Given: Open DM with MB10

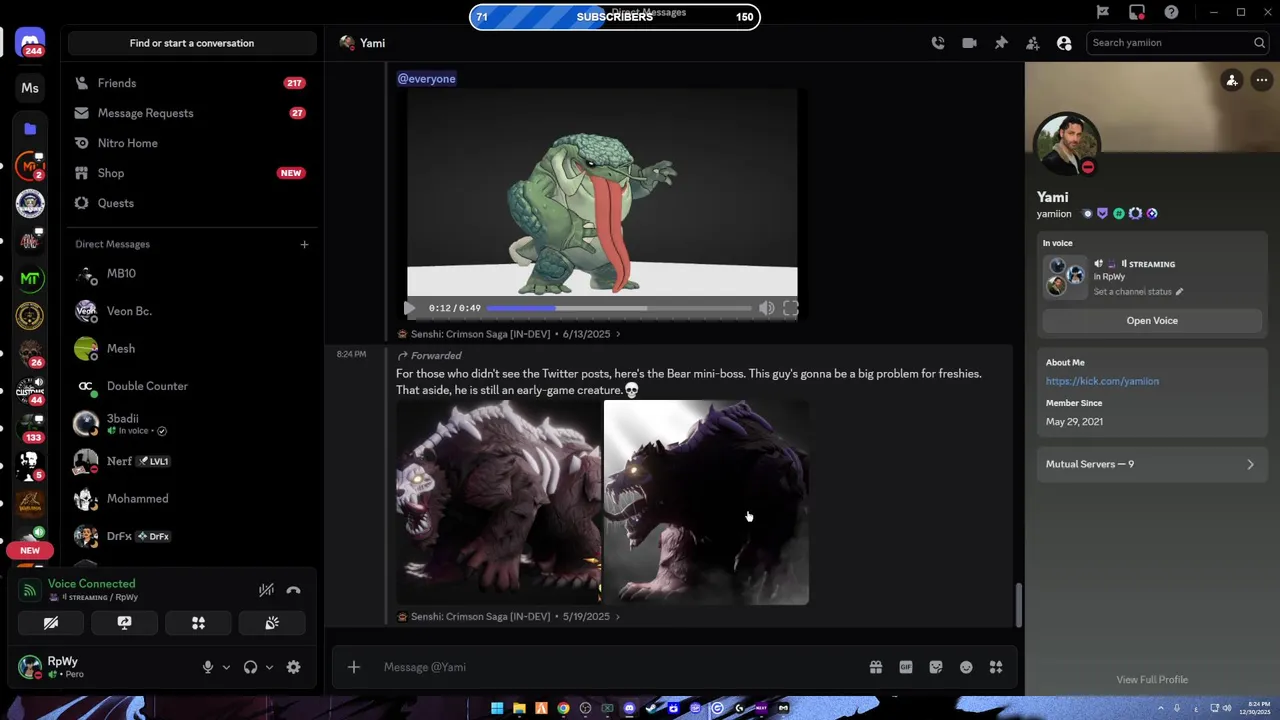Looking at the screenshot, I should [x=192, y=273].
